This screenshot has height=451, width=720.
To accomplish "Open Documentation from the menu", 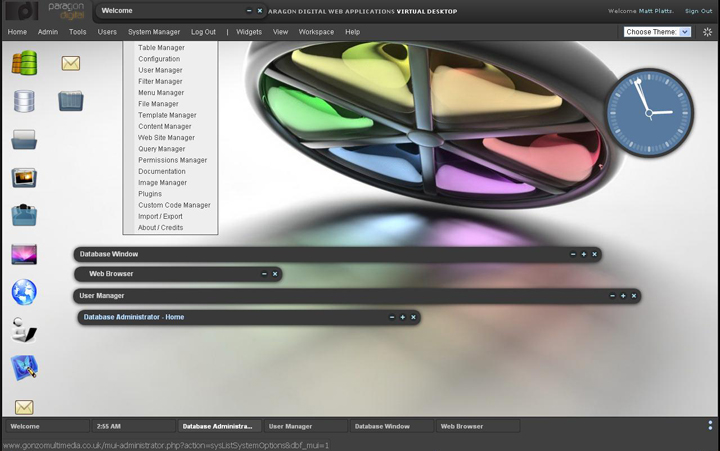I will [x=162, y=171].
